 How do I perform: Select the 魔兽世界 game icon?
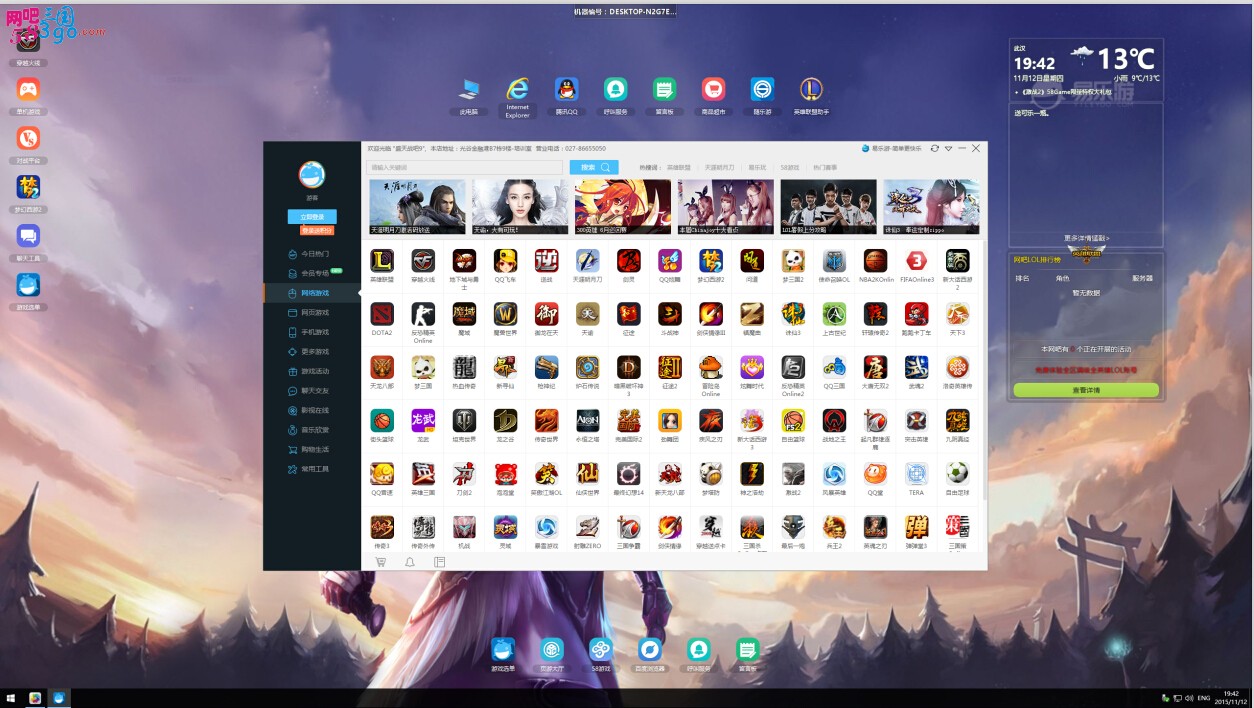506,314
